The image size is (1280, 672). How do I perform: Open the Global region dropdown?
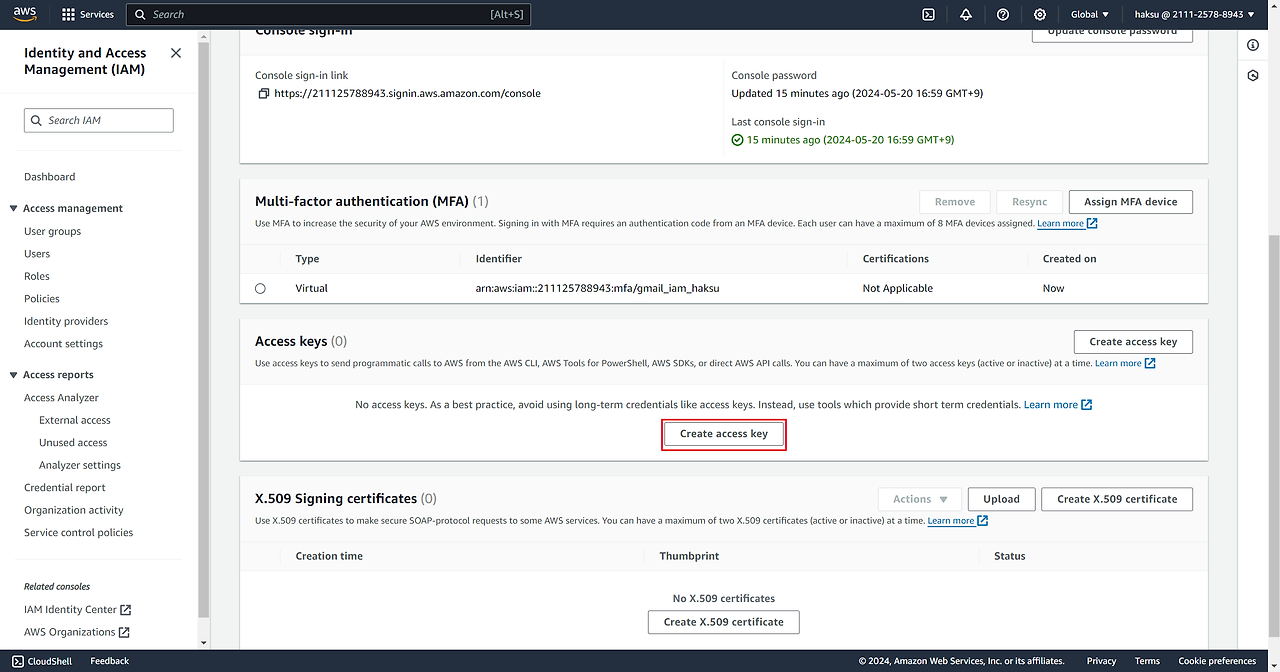(1090, 14)
